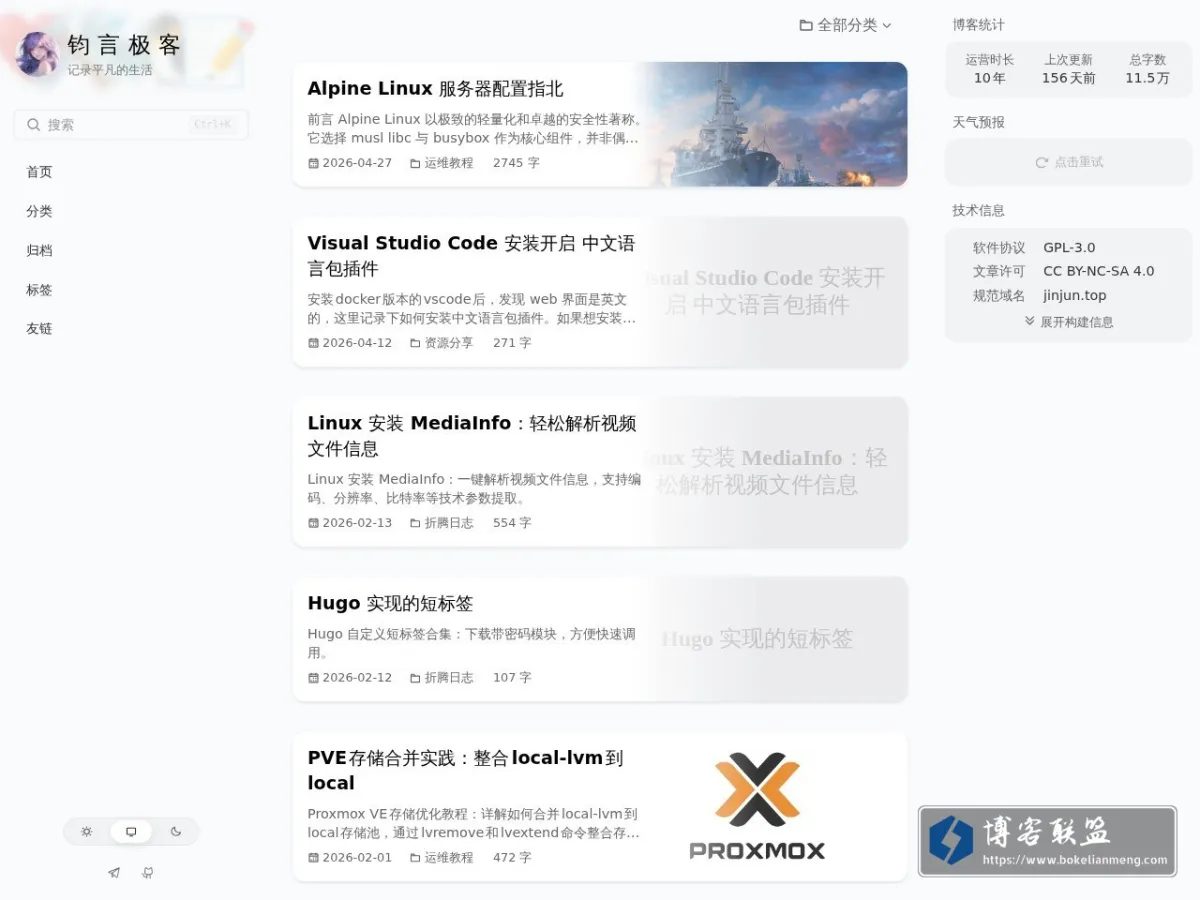Open the 全部分类 category dropdown

click(x=845, y=25)
